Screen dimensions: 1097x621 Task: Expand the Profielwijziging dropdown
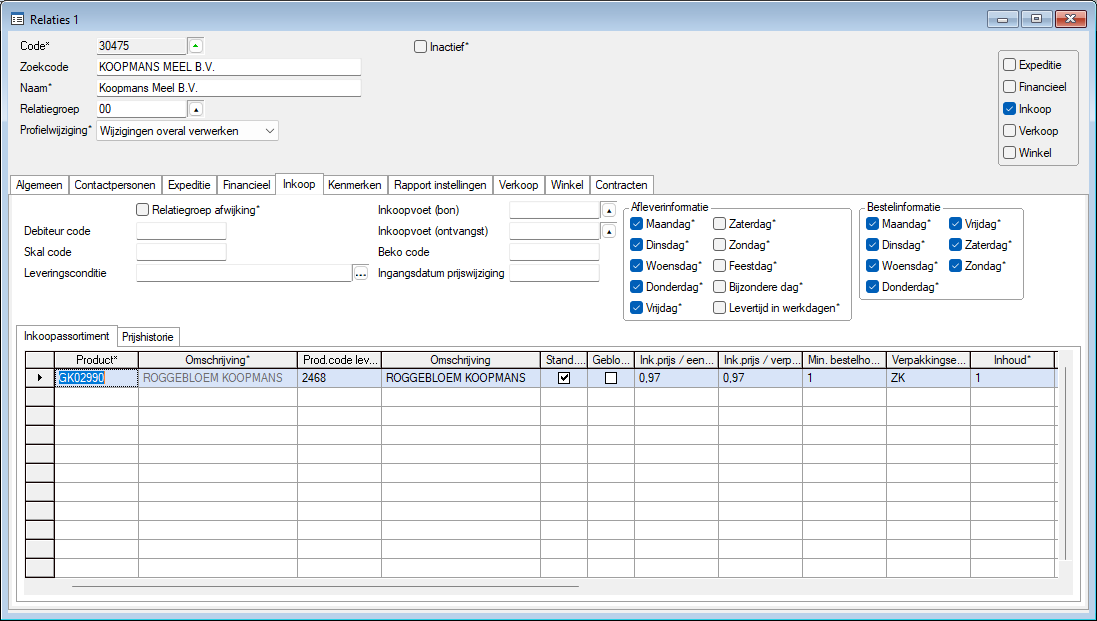(270, 131)
